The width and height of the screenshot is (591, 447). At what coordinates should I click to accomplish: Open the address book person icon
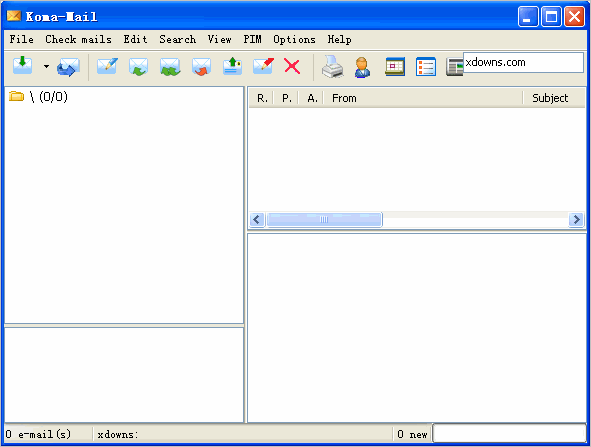[362, 67]
